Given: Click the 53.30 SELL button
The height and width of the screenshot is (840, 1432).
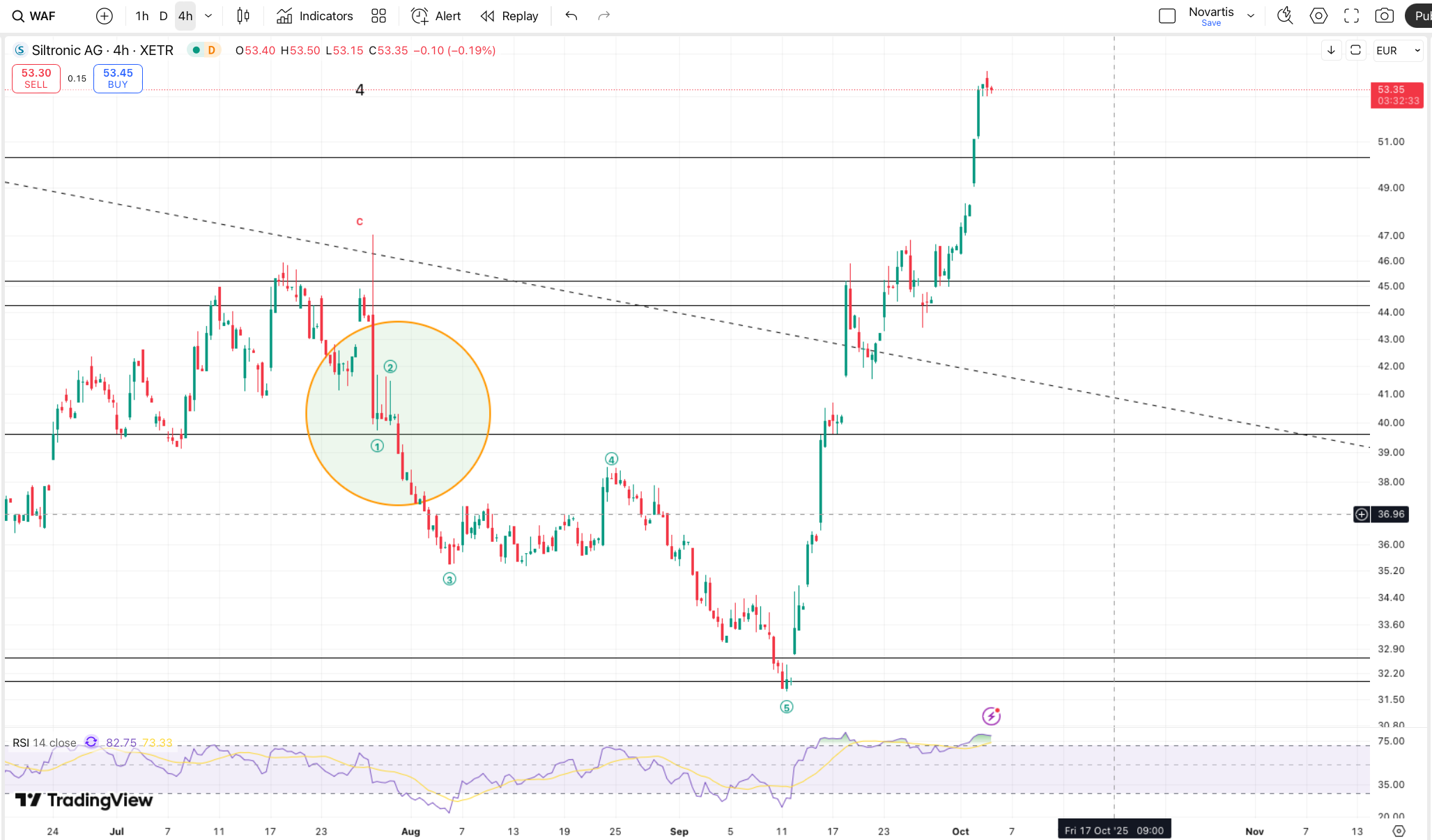Looking at the screenshot, I should [36, 78].
